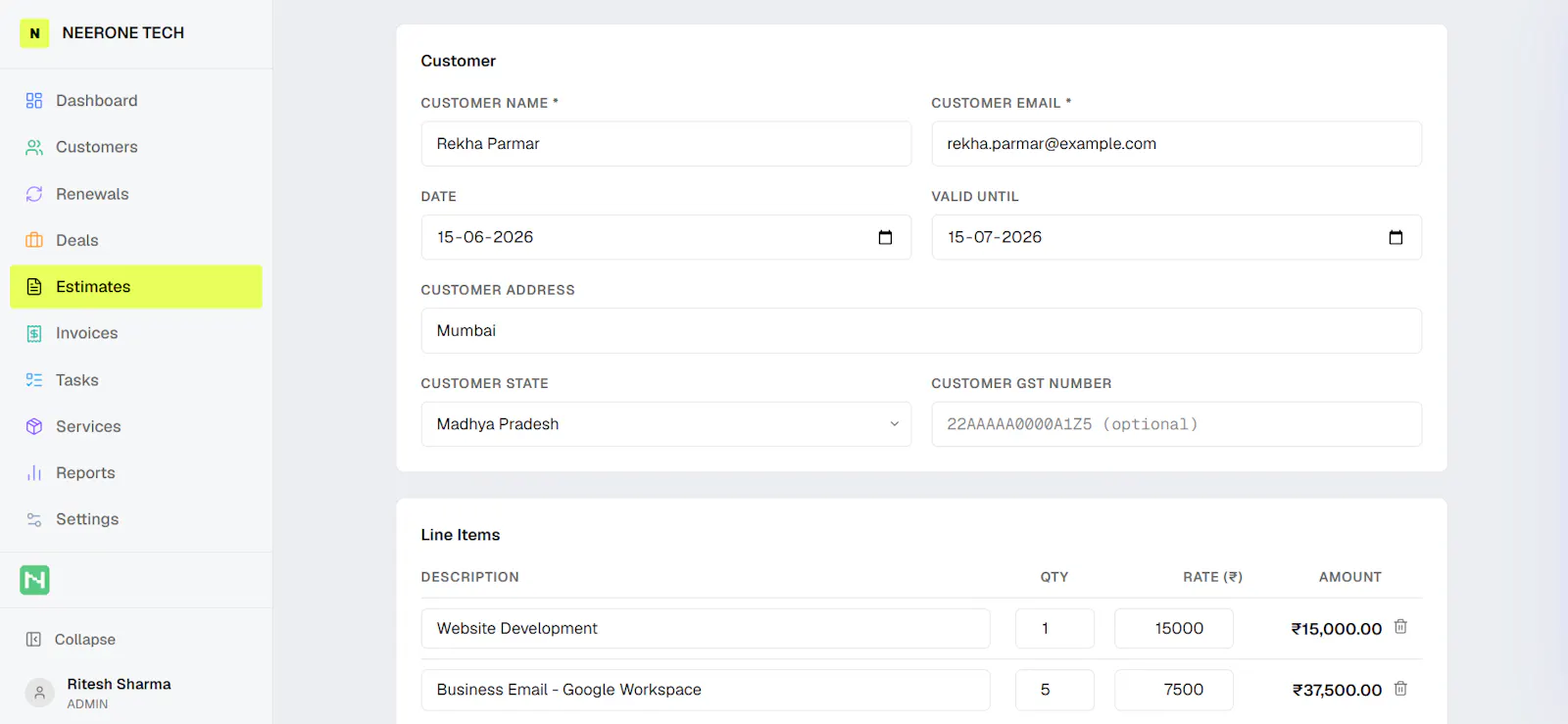The height and width of the screenshot is (724, 1568).
Task: Navigate to Renewals
Action: click(x=136, y=194)
